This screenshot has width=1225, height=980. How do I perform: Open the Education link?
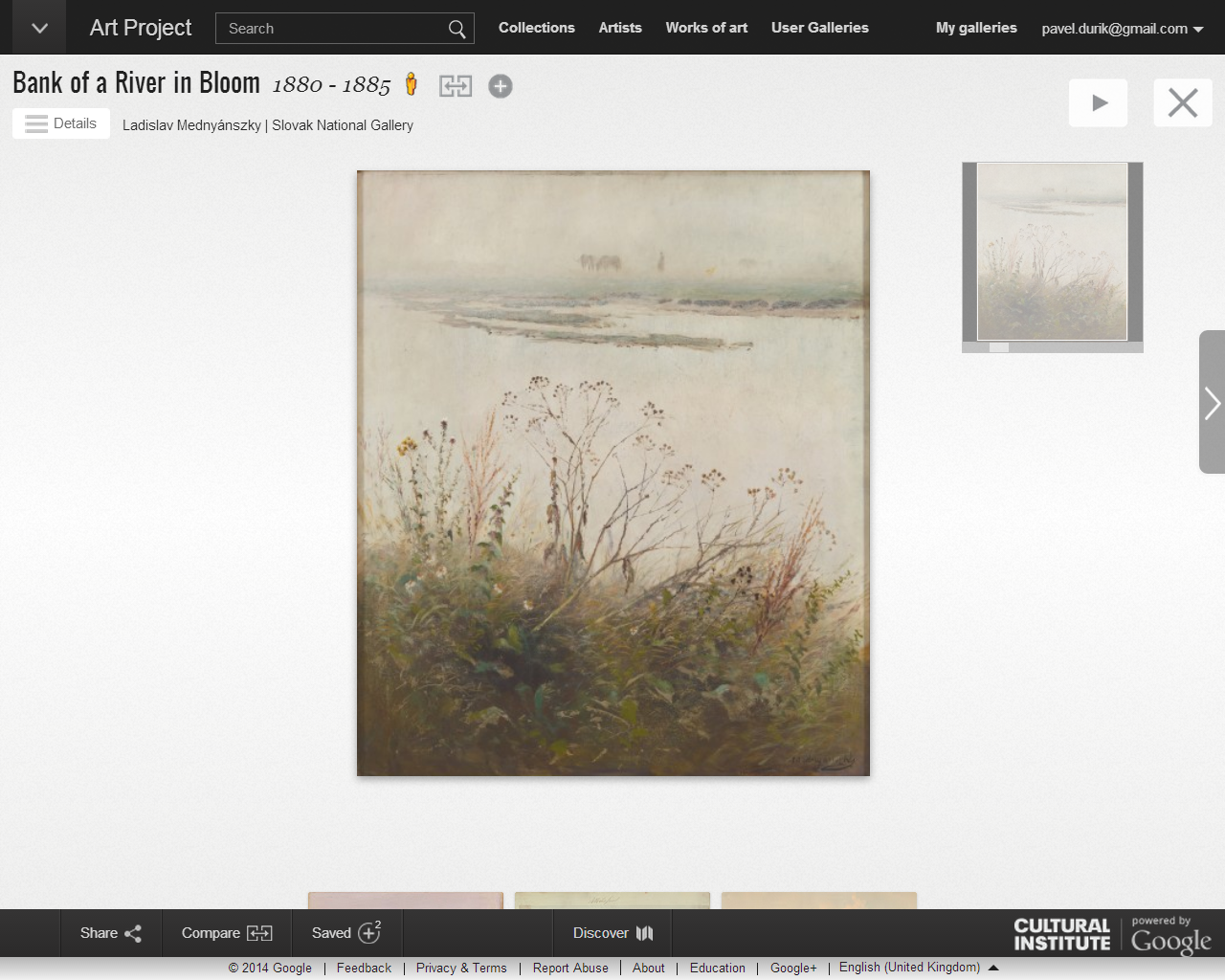[717, 968]
